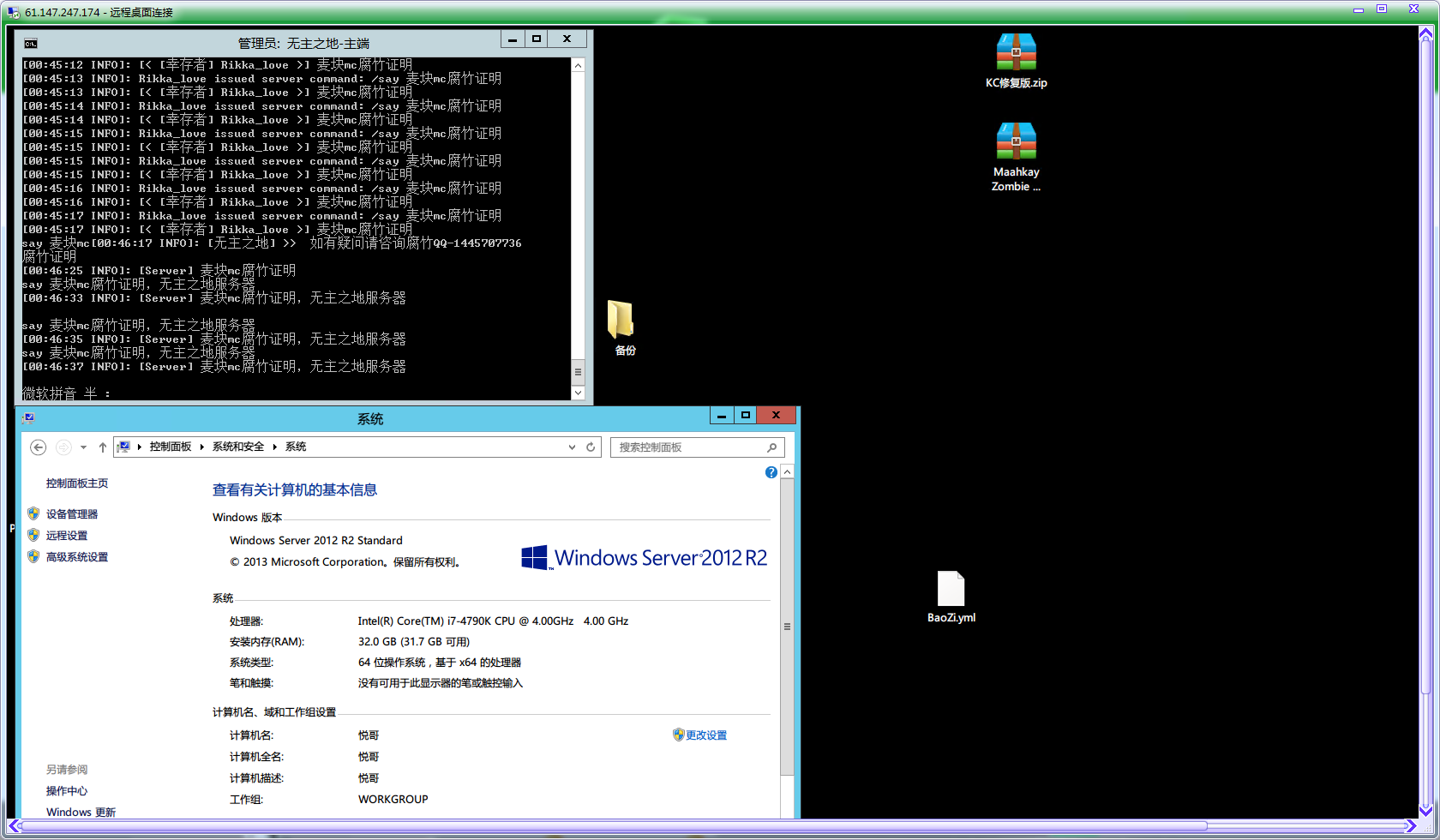Screen dimensions: 1440x840
Task: Open help for System window
Action: tap(771, 472)
